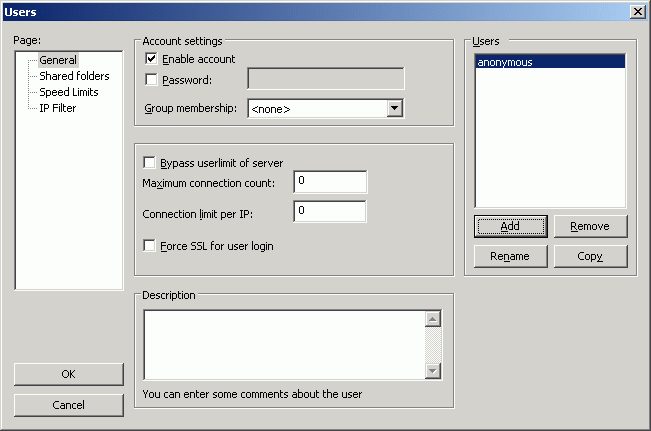
Task: Go to the Speed Limits page
Action: [69, 92]
